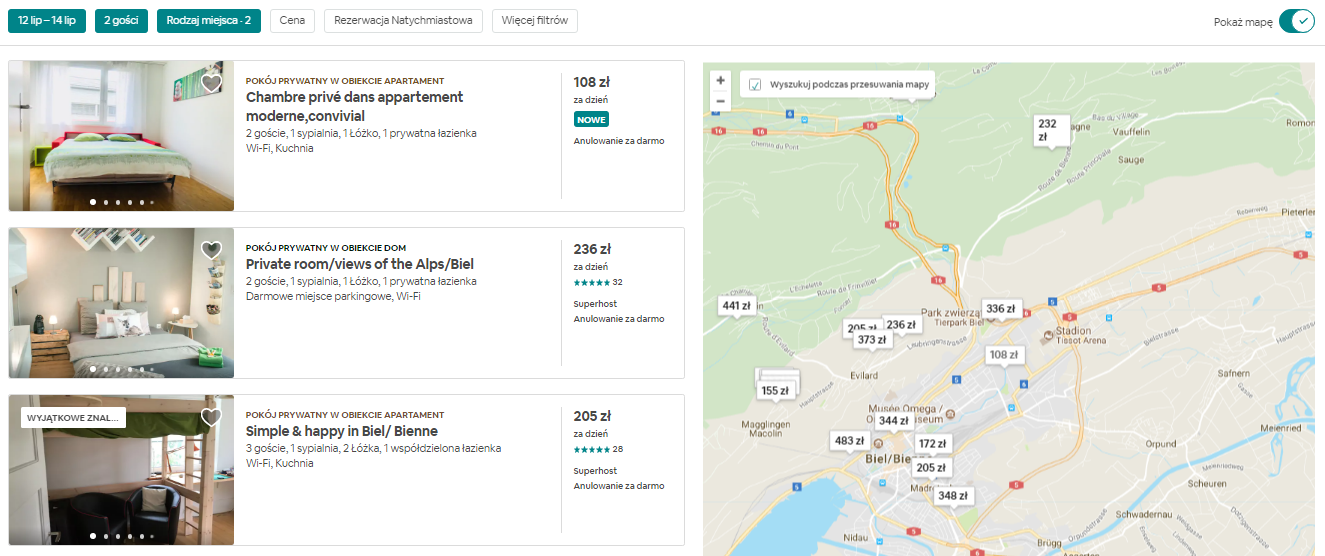Zoom out on the map
1325x556 pixels.
tap(721, 101)
